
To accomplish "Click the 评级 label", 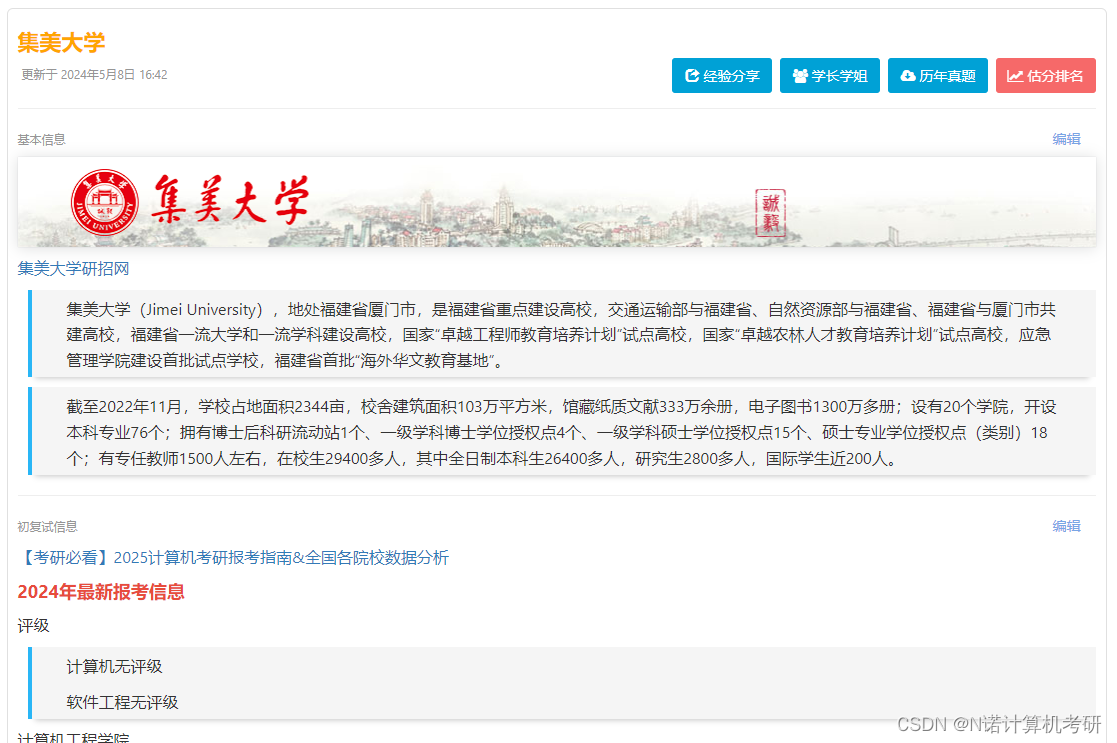I will [33, 625].
